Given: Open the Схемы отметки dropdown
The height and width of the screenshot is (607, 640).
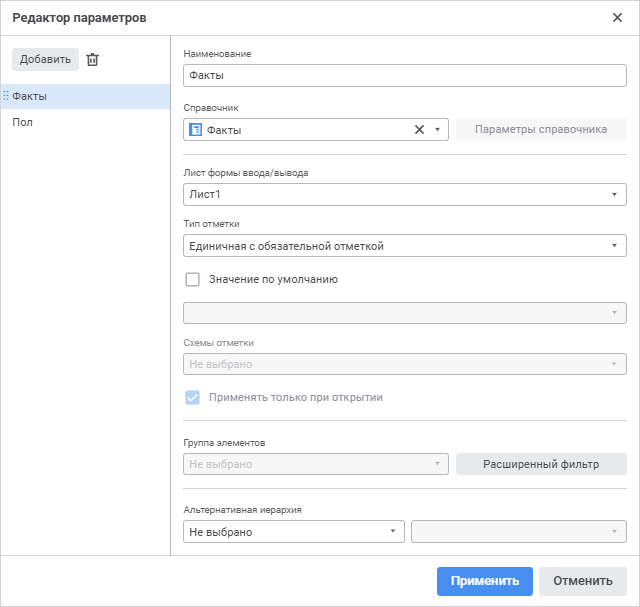Looking at the screenshot, I should tap(405, 364).
